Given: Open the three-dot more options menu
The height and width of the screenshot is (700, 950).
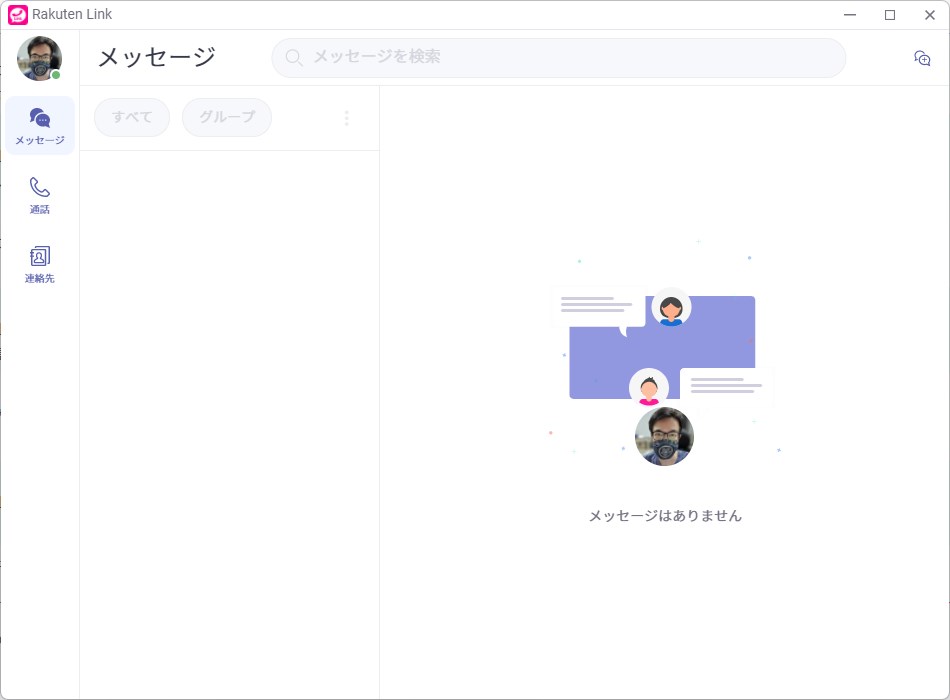Looking at the screenshot, I should click(347, 118).
